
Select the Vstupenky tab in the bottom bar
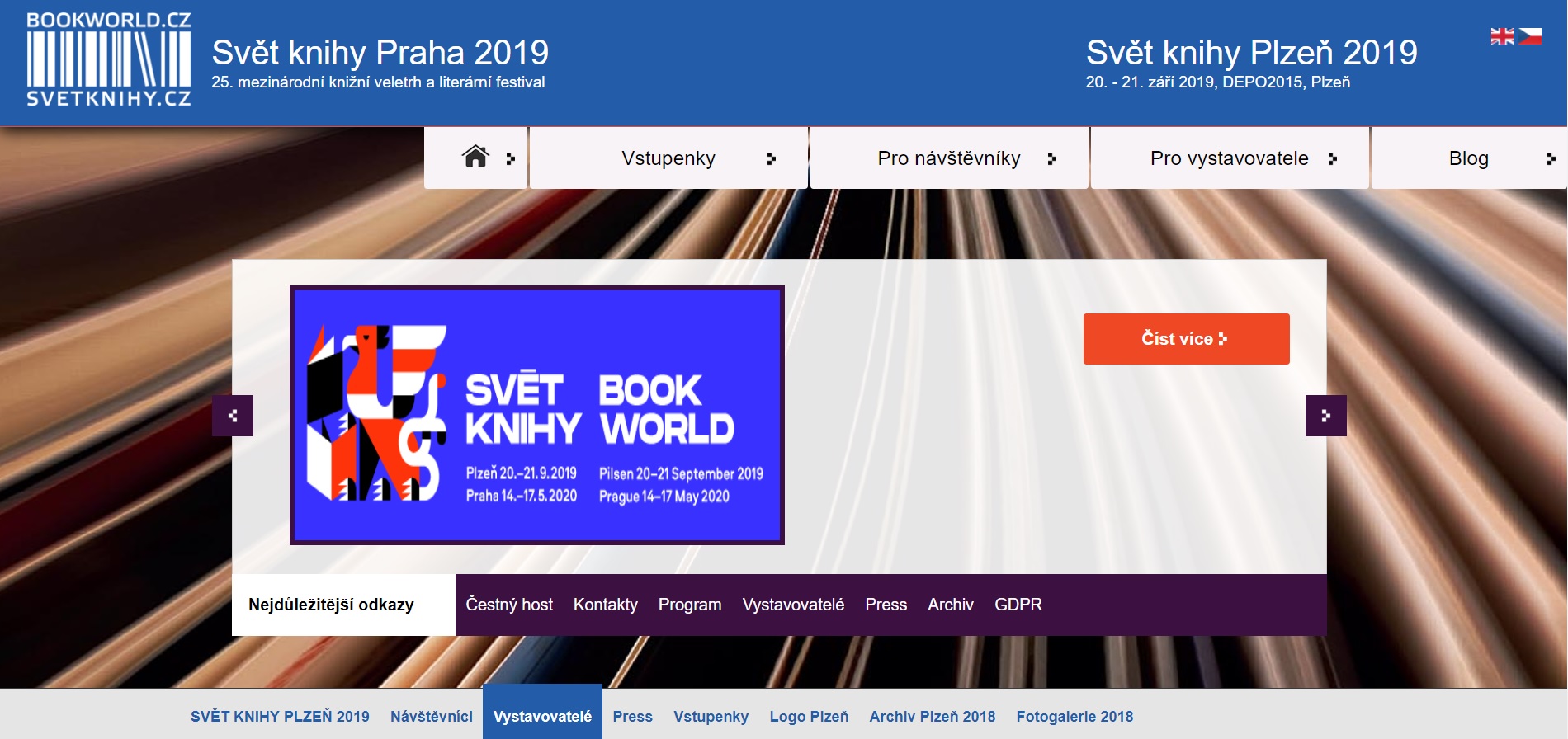click(x=711, y=717)
